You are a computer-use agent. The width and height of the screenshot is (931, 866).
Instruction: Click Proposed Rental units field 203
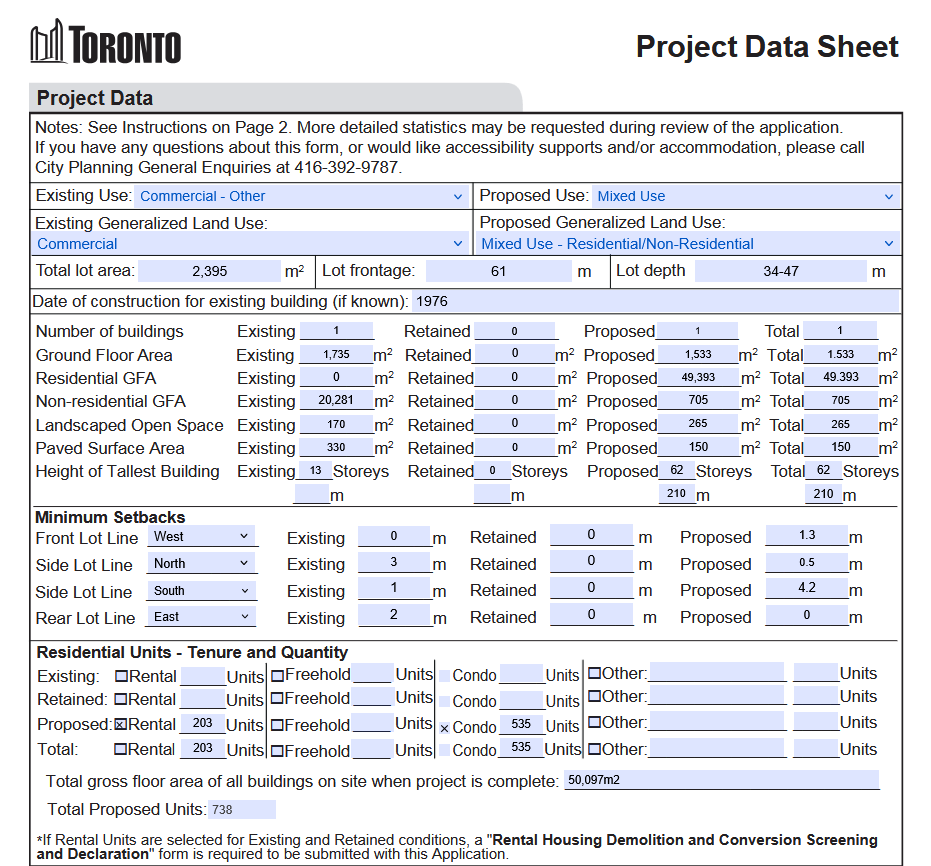coord(202,723)
